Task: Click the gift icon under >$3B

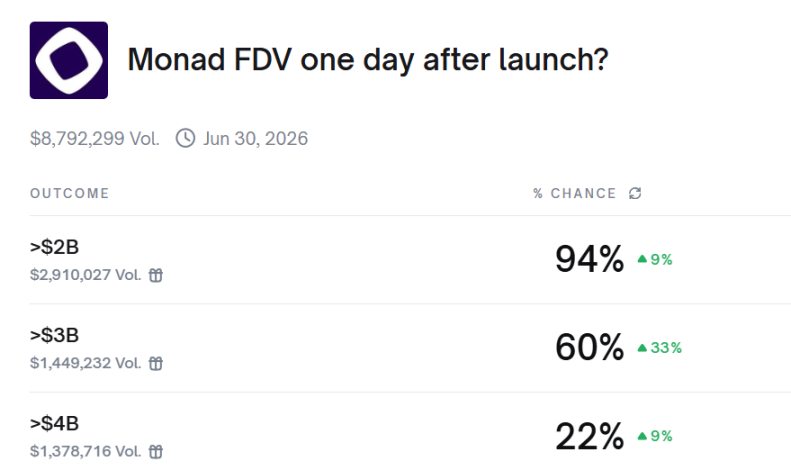Action: [156, 364]
